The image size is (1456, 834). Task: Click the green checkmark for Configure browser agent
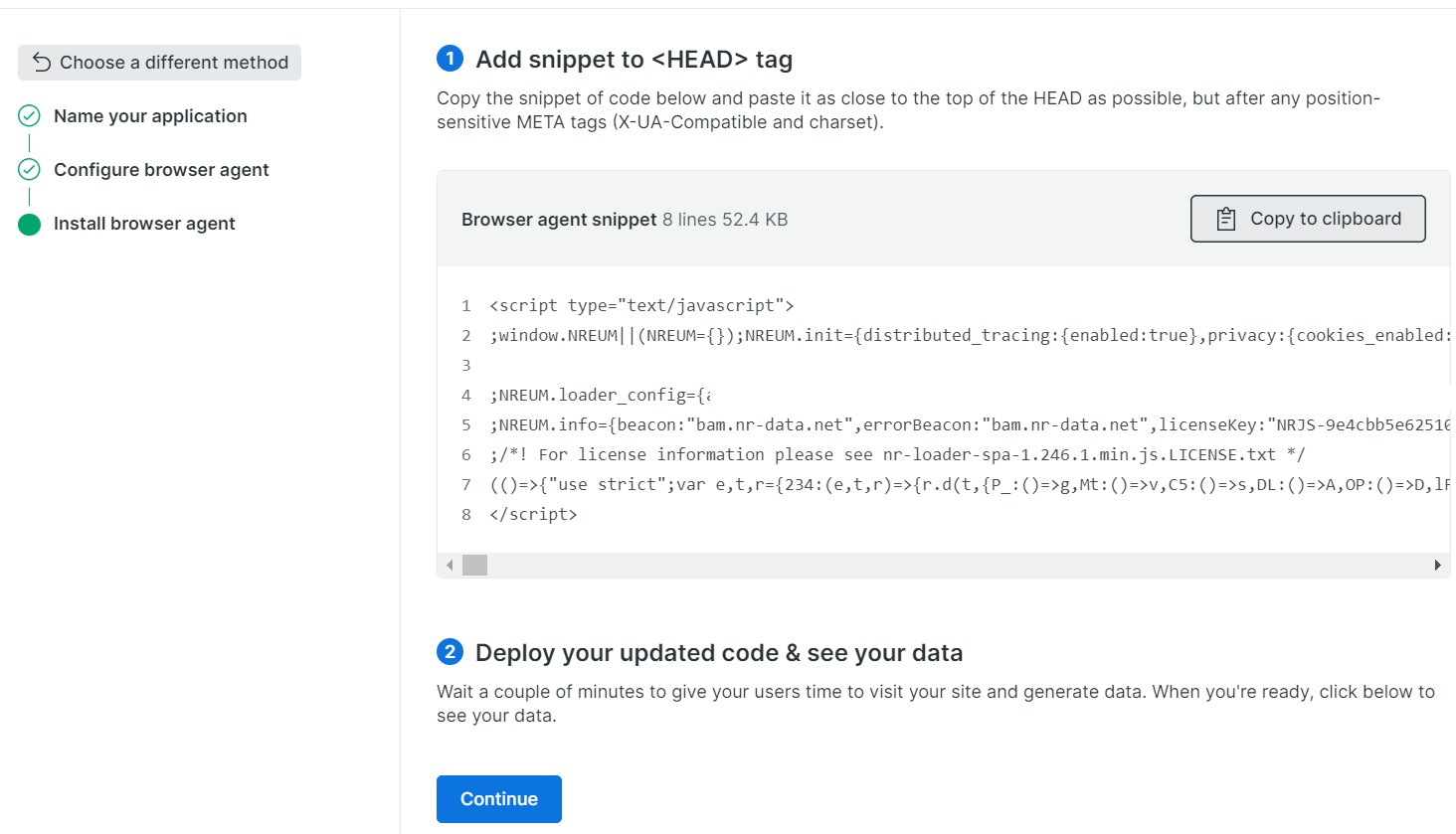(30, 170)
